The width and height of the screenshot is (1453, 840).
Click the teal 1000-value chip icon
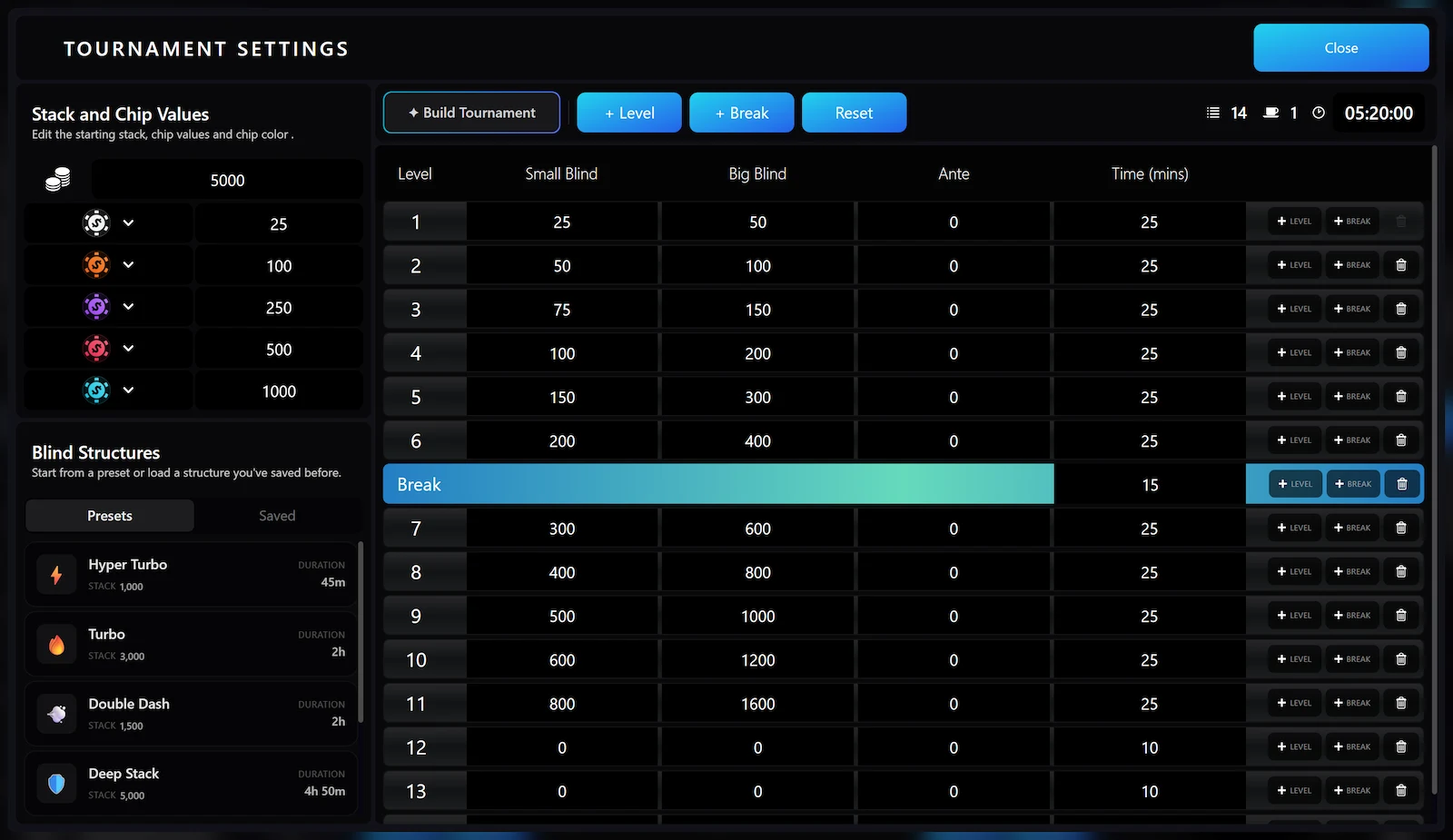pos(96,390)
